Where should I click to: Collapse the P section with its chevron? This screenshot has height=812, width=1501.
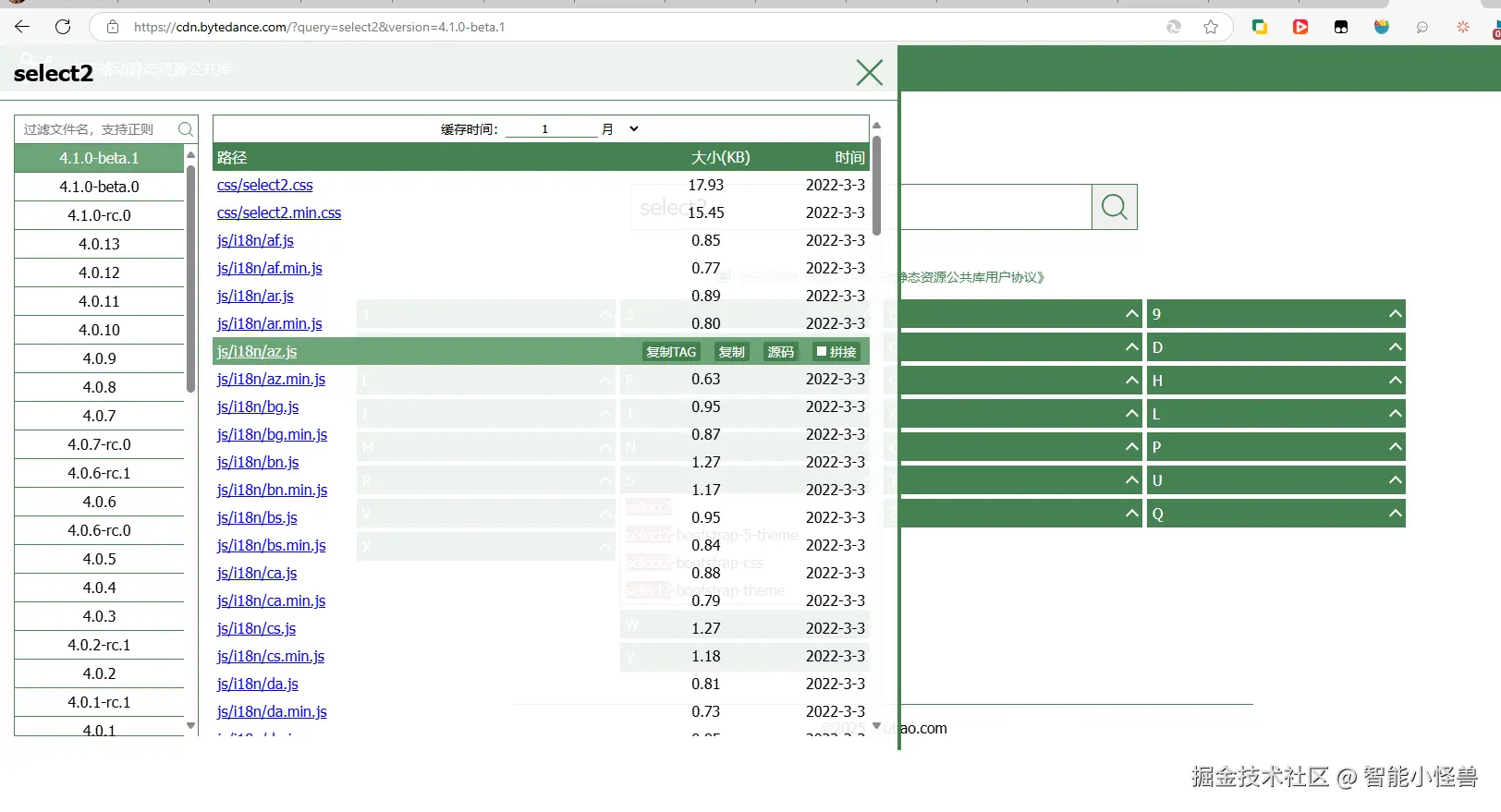tap(1396, 447)
